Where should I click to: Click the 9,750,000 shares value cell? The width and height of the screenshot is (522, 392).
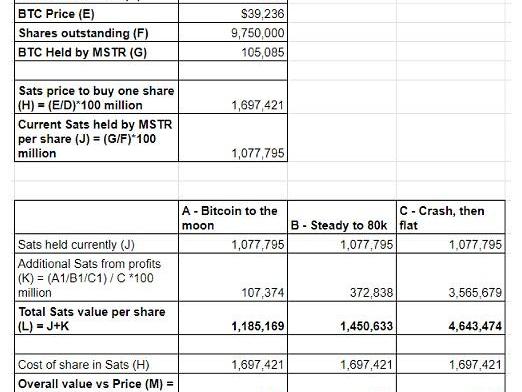coord(233,32)
